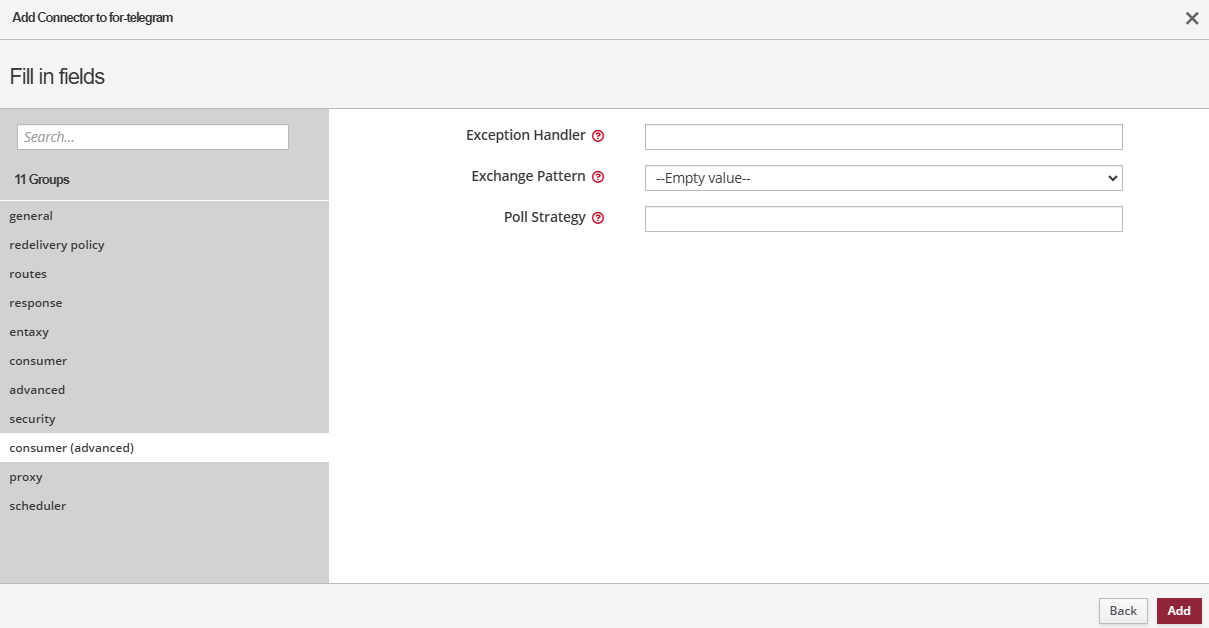The image size is (1209, 628).
Task: Open the consumer group
Action: point(38,361)
